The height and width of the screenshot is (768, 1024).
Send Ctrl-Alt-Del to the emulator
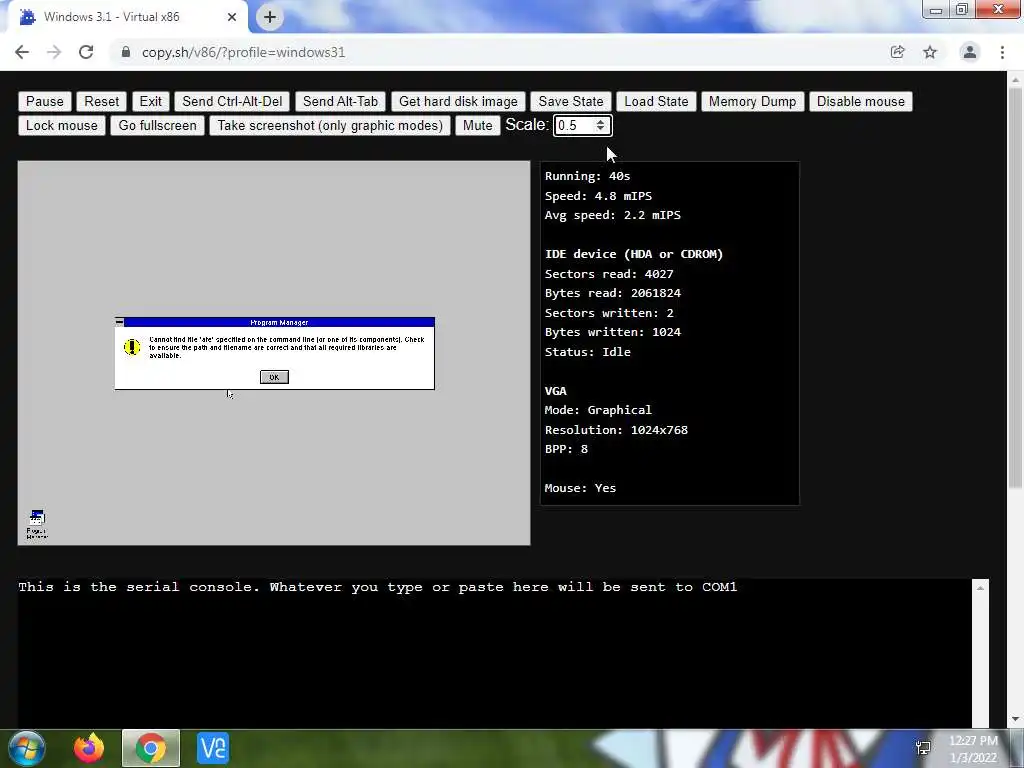point(232,101)
